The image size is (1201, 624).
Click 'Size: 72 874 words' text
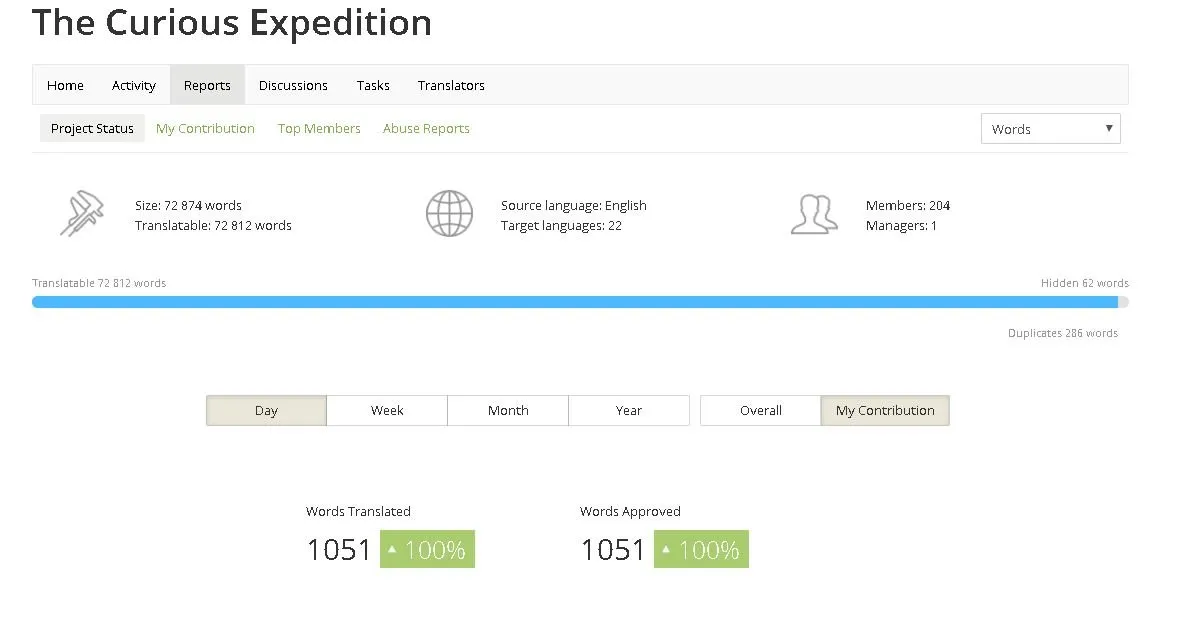coord(188,205)
